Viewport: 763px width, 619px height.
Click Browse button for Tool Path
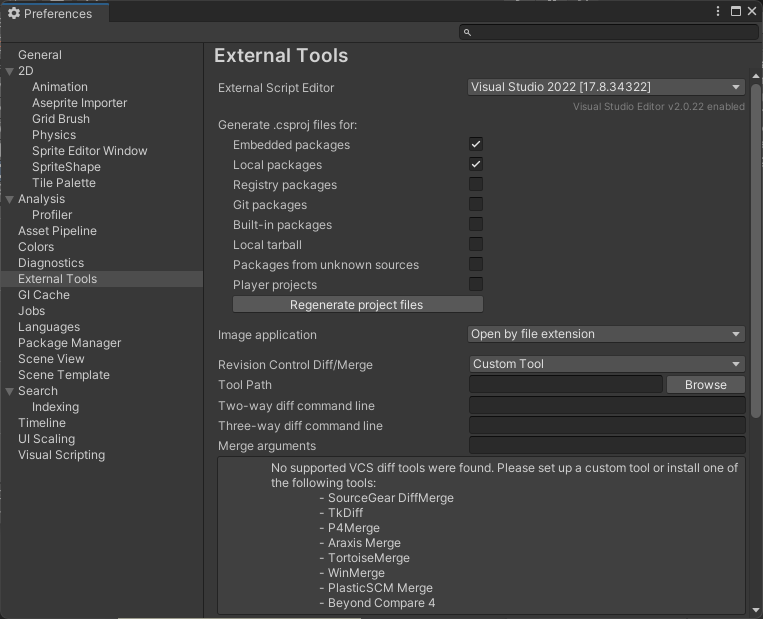[x=706, y=384]
